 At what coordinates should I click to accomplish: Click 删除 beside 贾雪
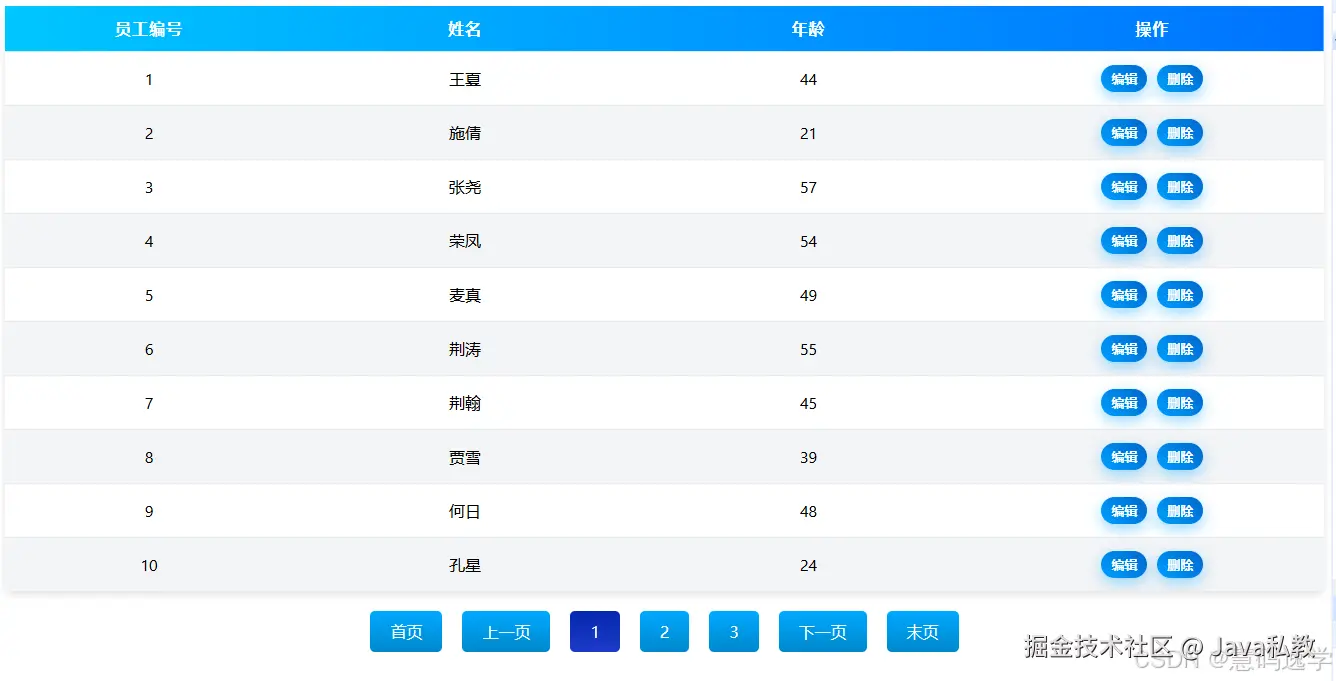click(x=1180, y=457)
